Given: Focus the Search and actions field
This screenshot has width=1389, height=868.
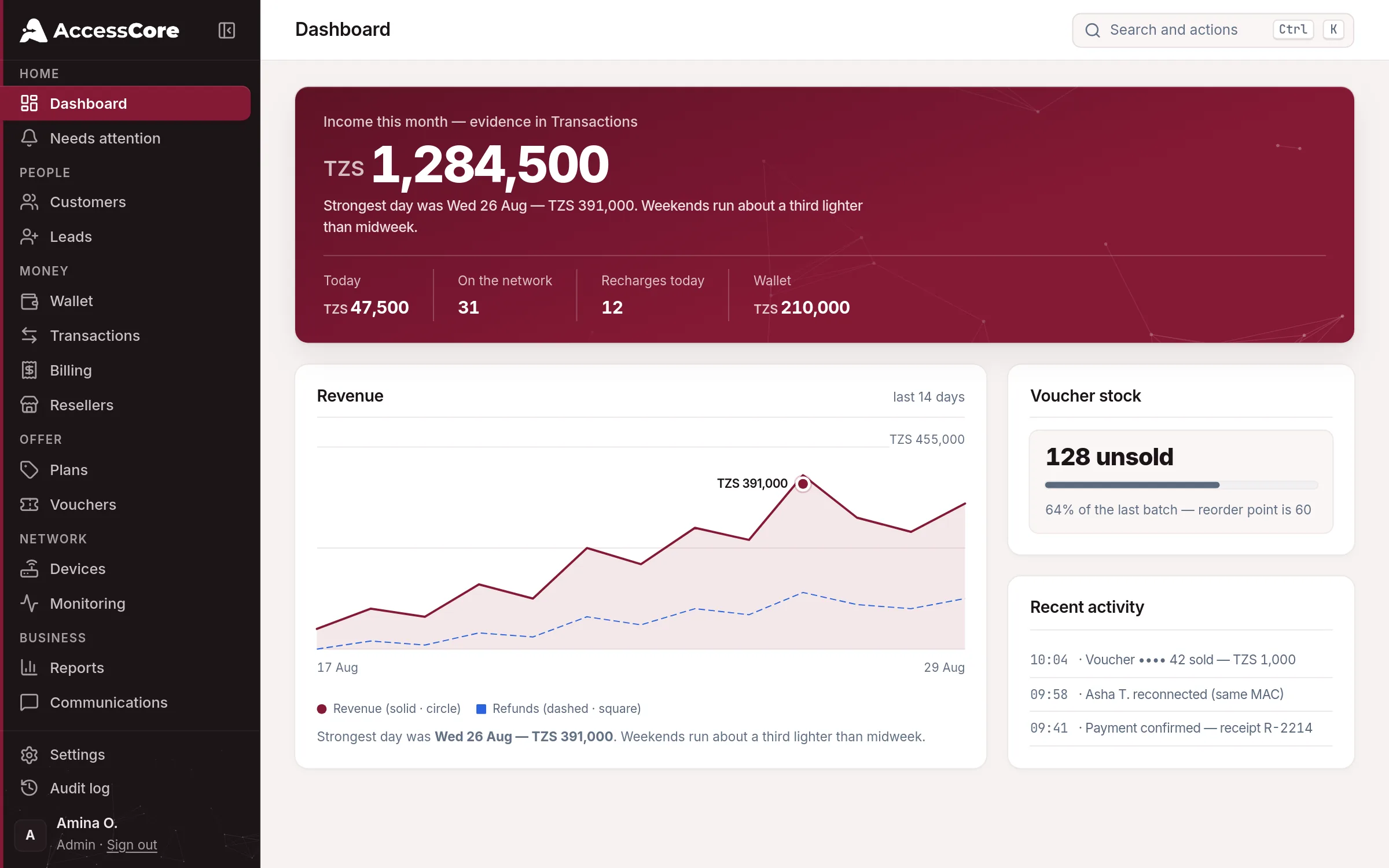Looking at the screenshot, I should coord(1212,30).
